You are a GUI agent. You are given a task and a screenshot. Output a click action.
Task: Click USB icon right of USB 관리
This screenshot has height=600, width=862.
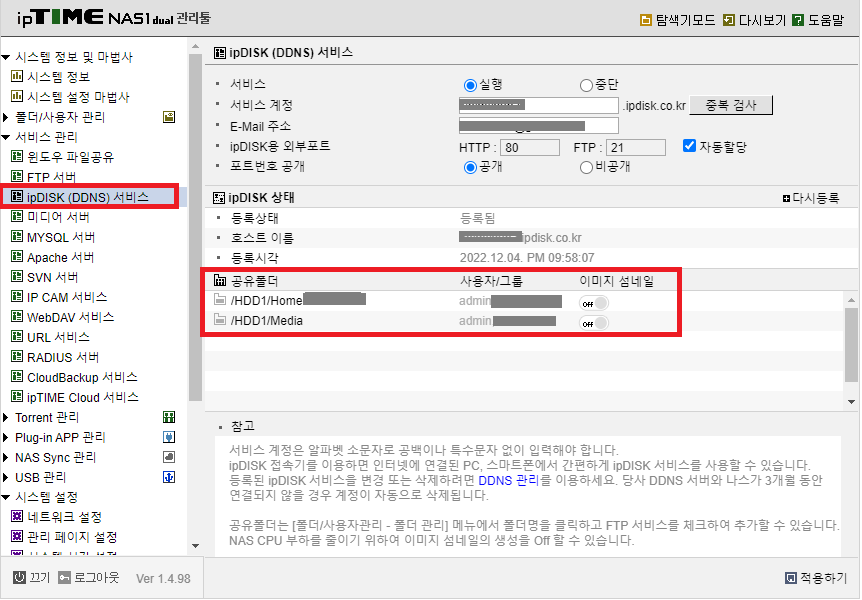(169, 477)
